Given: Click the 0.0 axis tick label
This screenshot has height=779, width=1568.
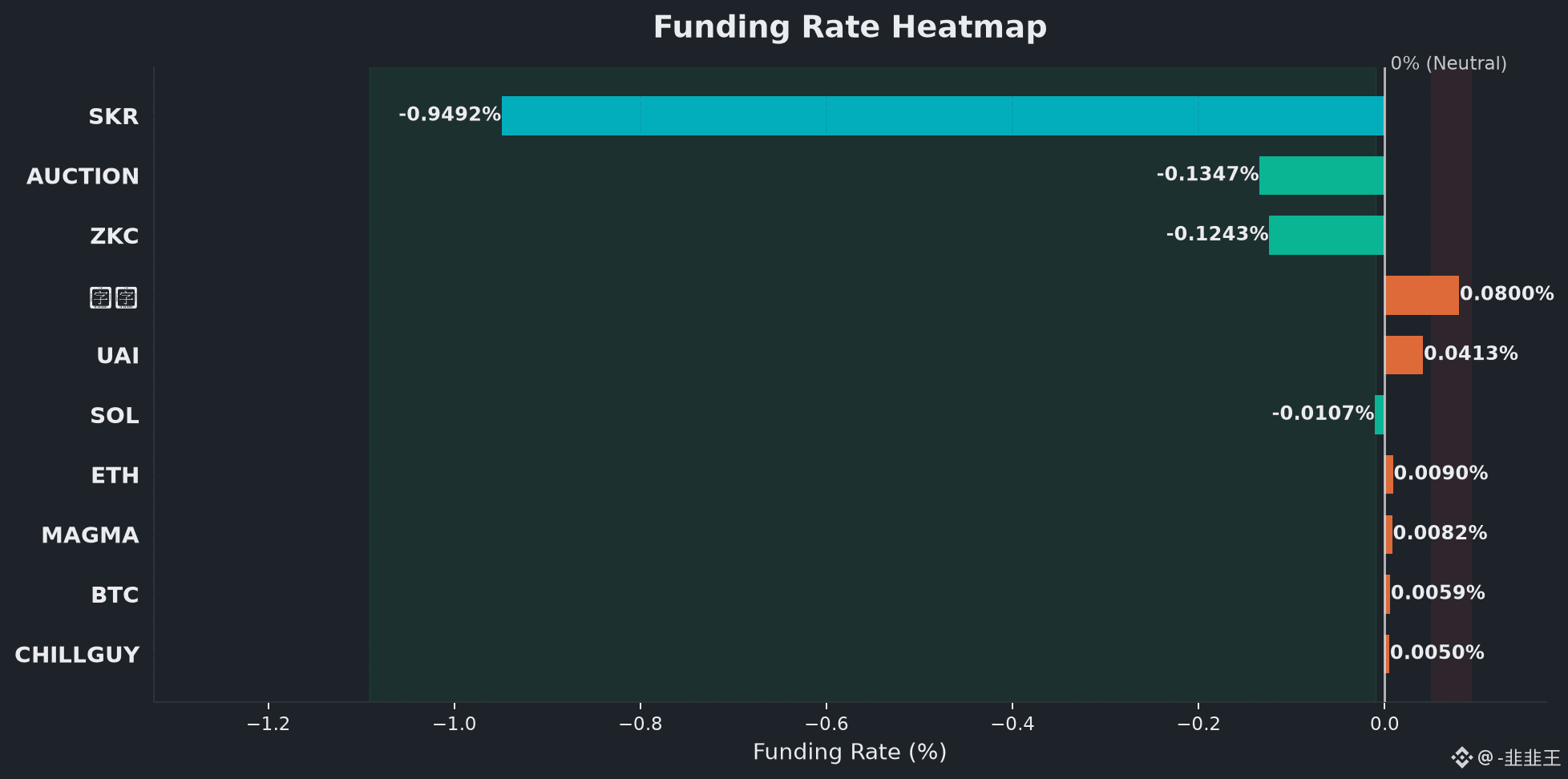Looking at the screenshot, I should click(x=1384, y=725).
